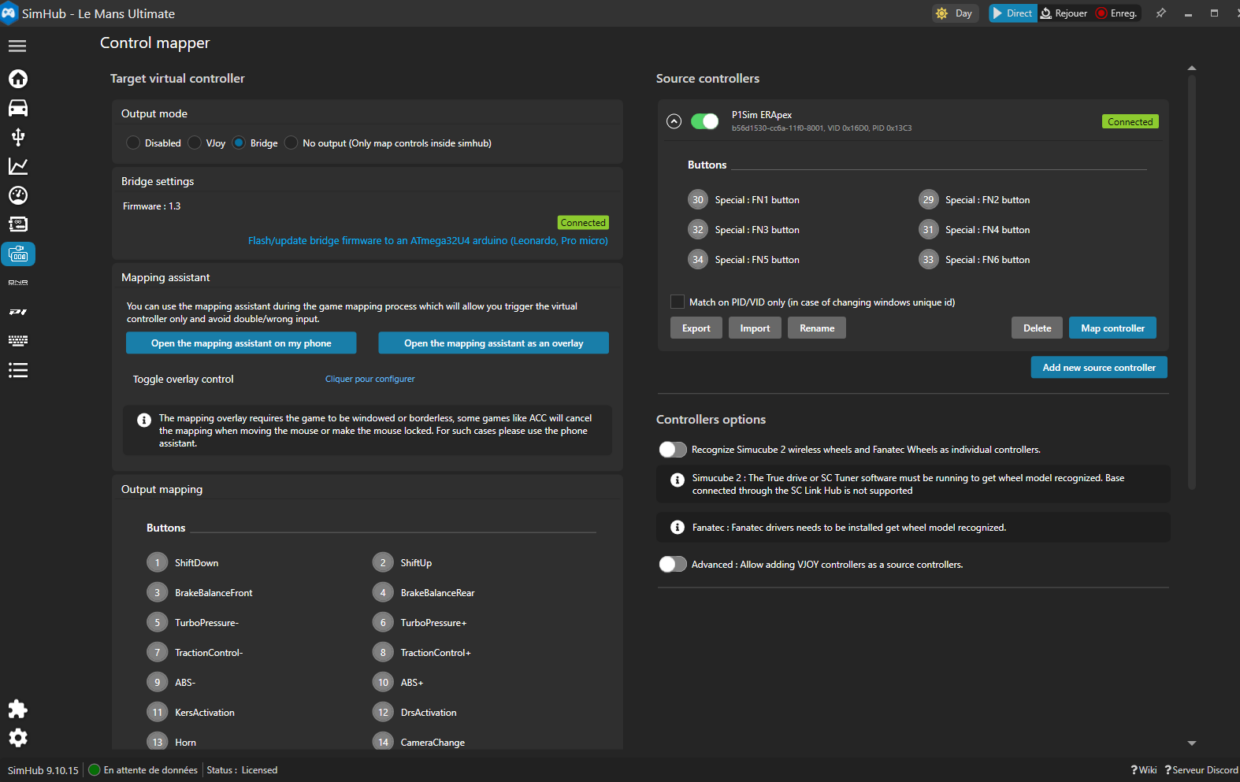
Task: Select the keyboard emulation sidebar icon
Action: coord(18,340)
